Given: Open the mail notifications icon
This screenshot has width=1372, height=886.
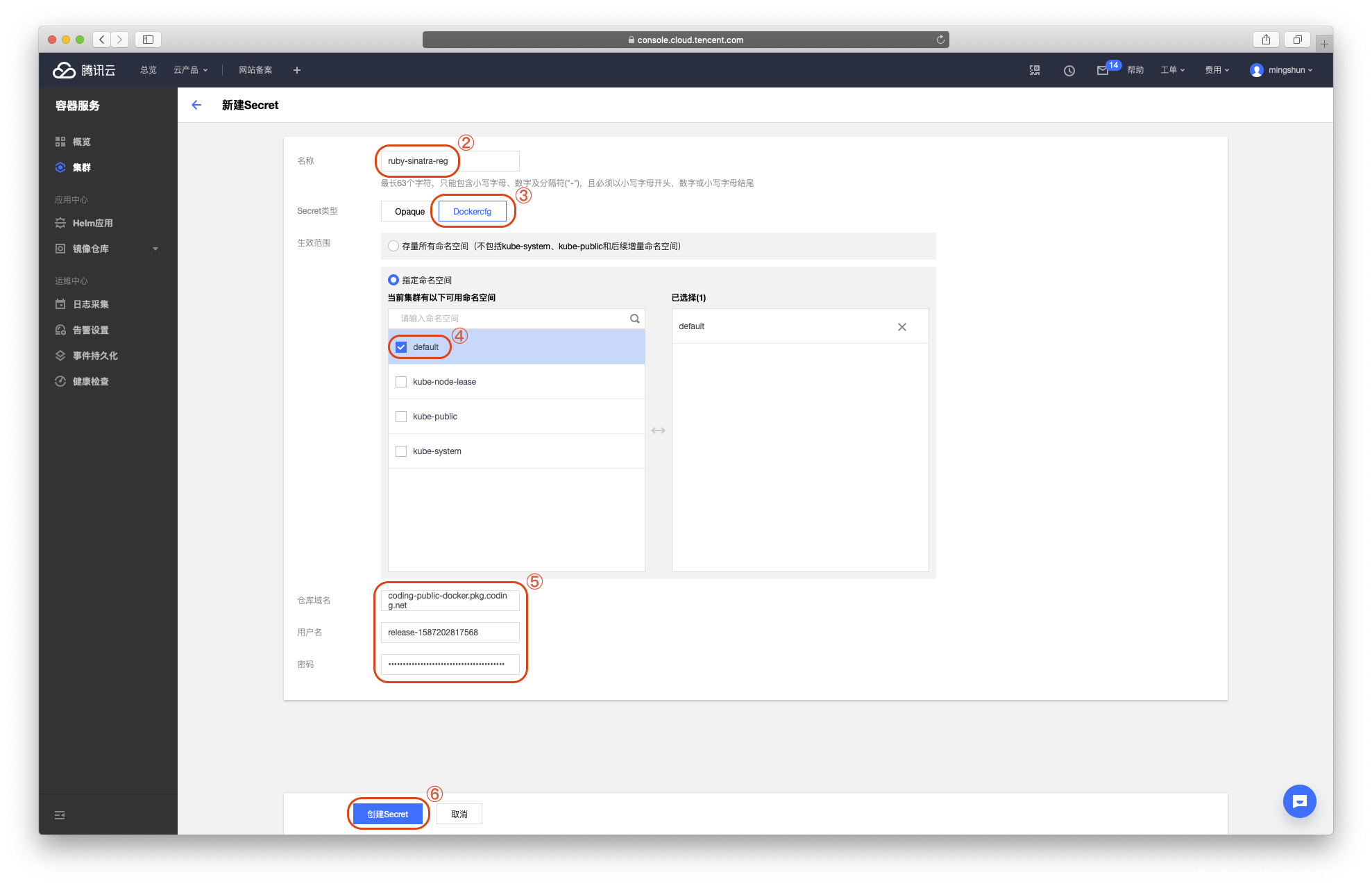Looking at the screenshot, I should [x=1102, y=70].
